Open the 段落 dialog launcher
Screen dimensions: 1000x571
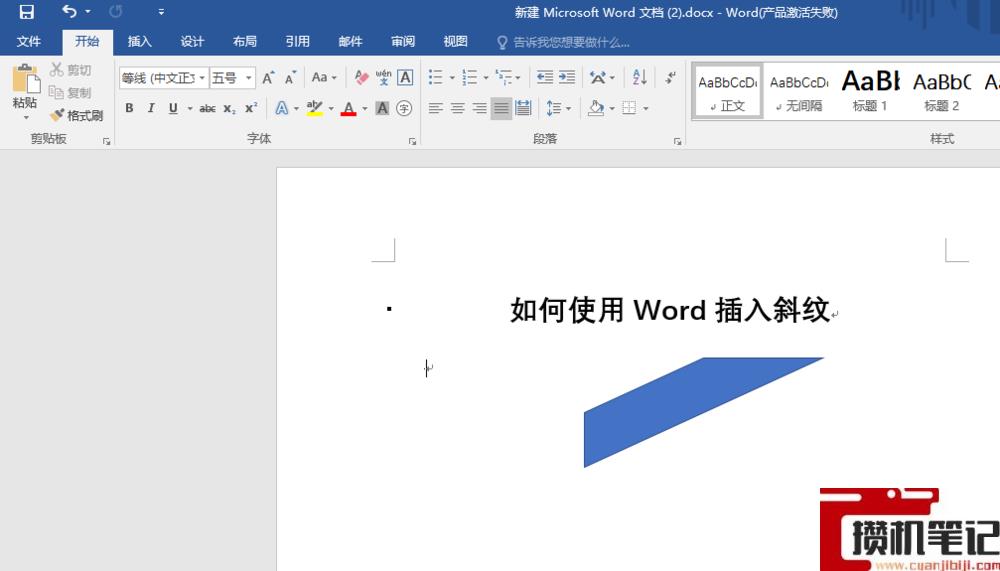coord(677,142)
